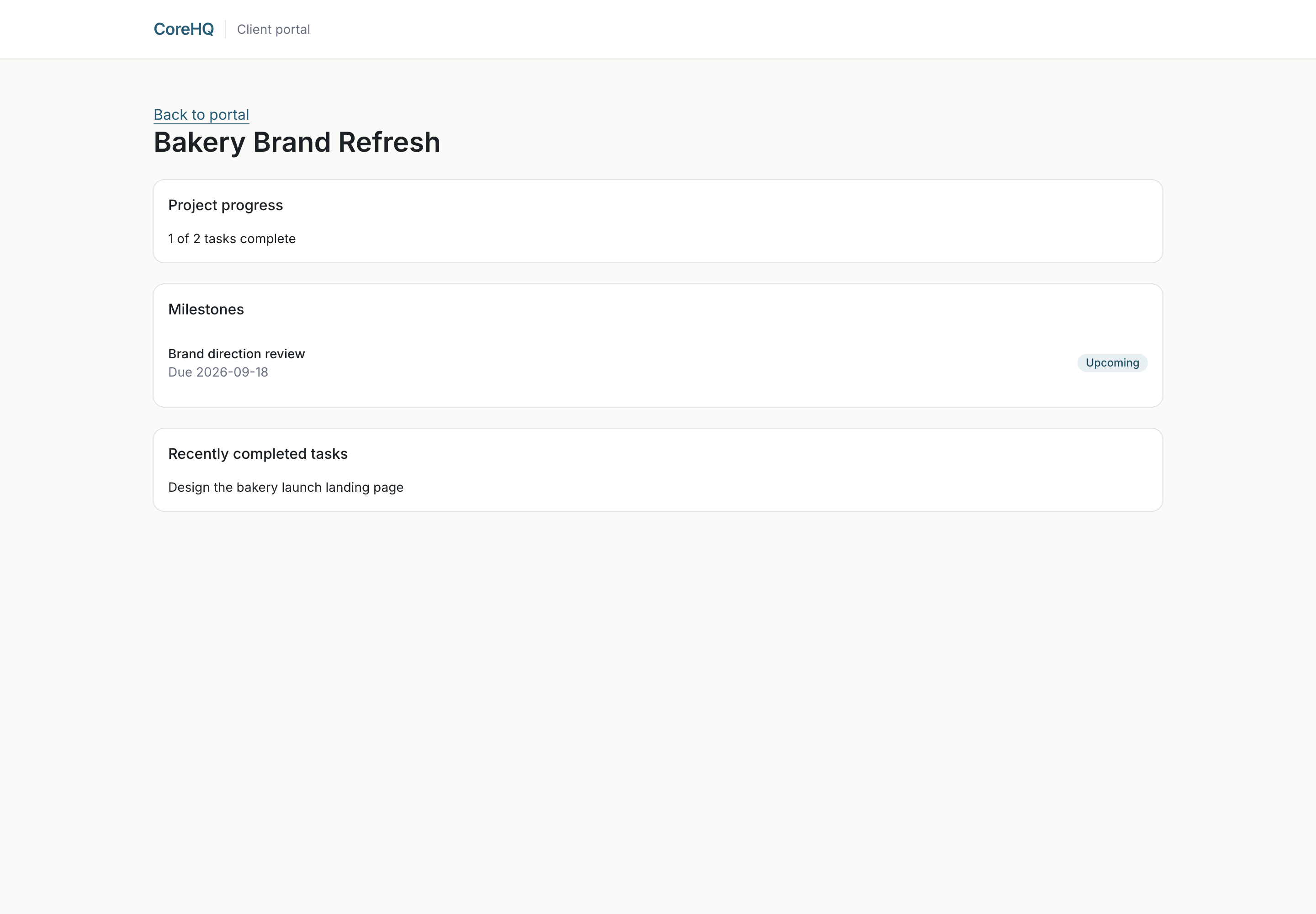Follow the Back to portal link
The height and width of the screenshot is (914, 1316).
tap(201, 115)
